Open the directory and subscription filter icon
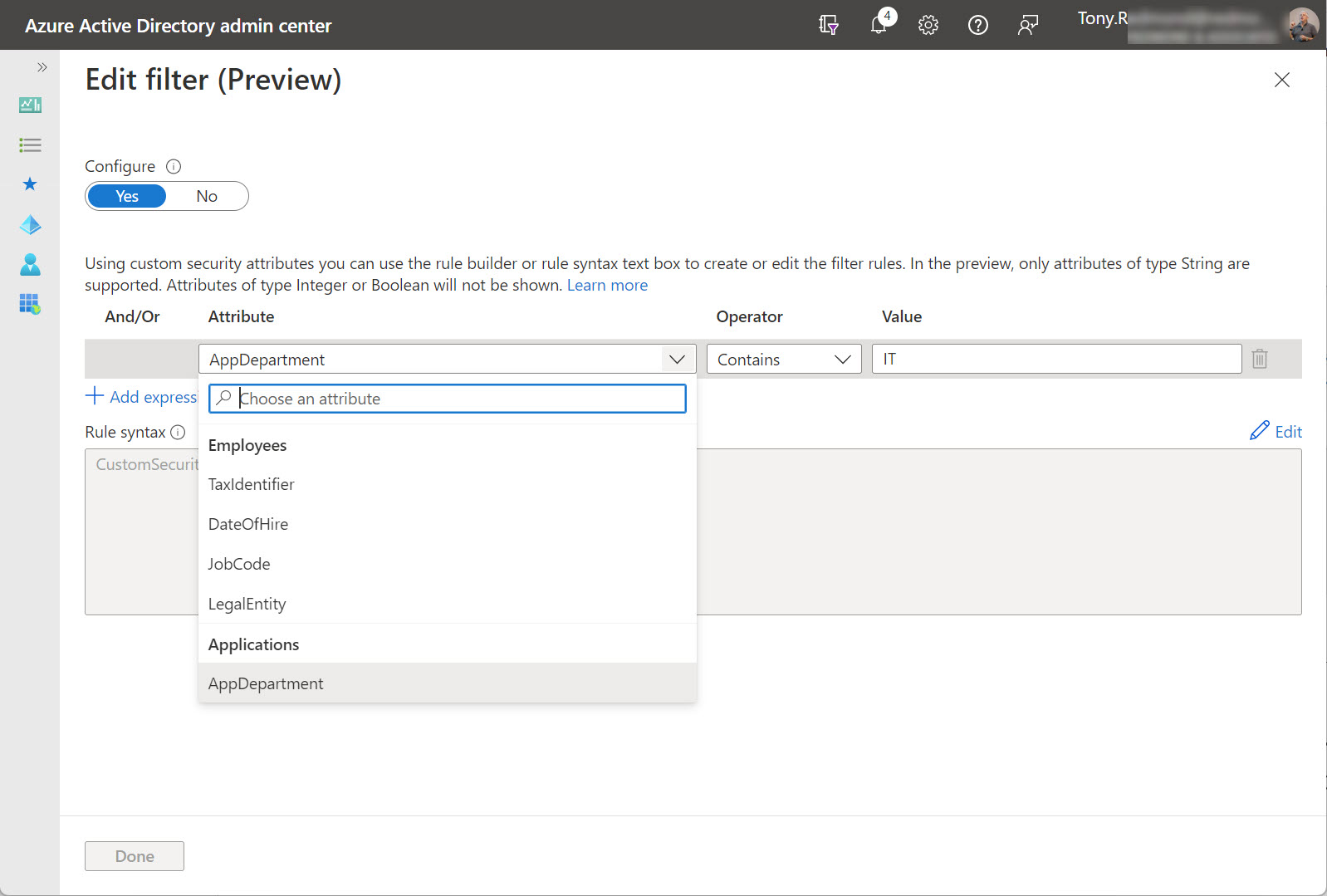 [x=828, y=25]
